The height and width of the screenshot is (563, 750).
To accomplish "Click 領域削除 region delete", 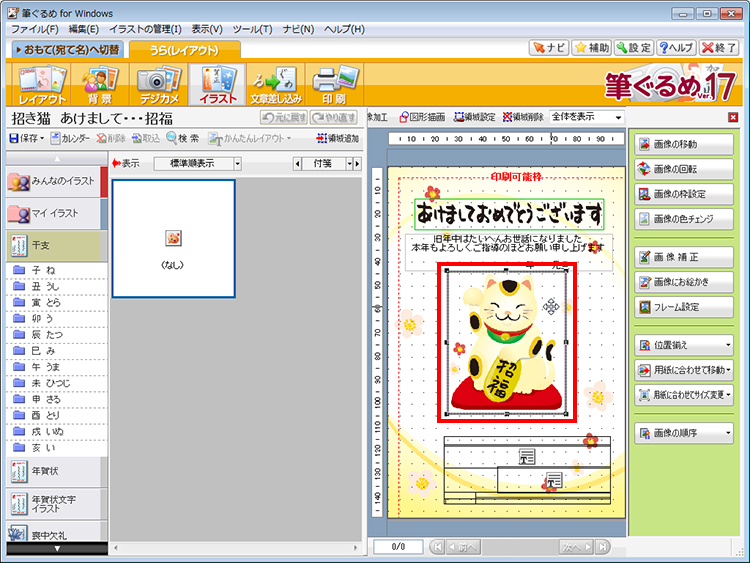I will pos(523,117).
